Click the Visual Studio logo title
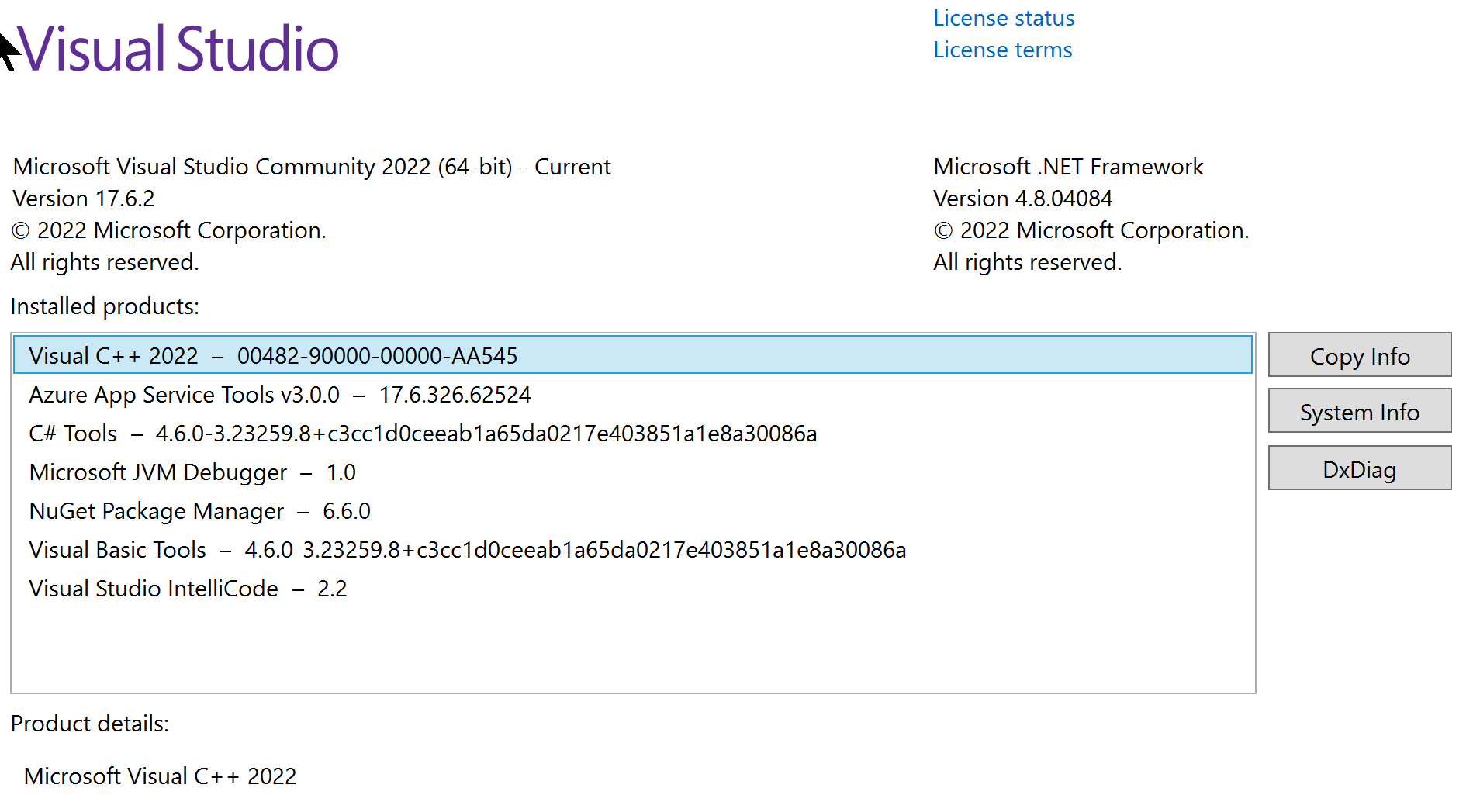The width and height of the screenshot is (1473, 812). [178, 49]
